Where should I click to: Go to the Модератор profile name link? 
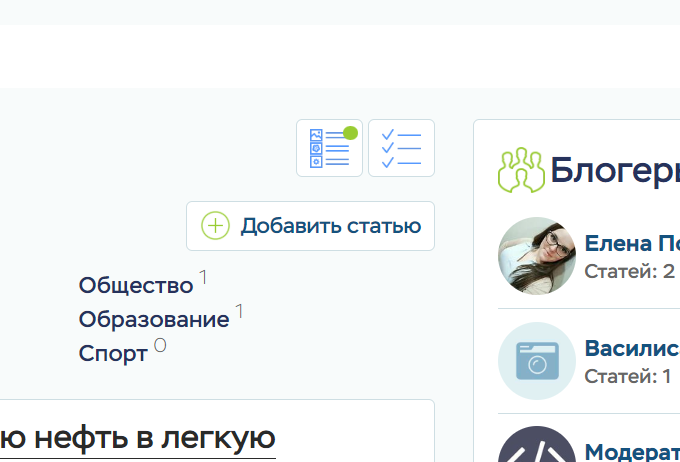pyautogui.click(x=631, y=451)
